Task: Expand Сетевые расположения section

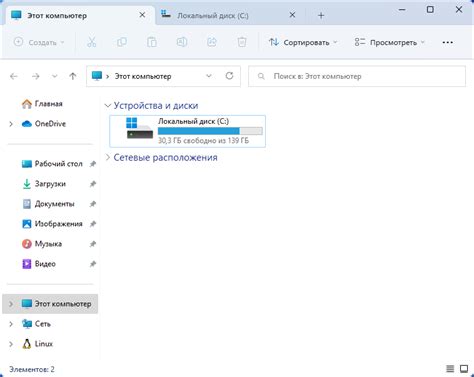Action: click(107, 157)
